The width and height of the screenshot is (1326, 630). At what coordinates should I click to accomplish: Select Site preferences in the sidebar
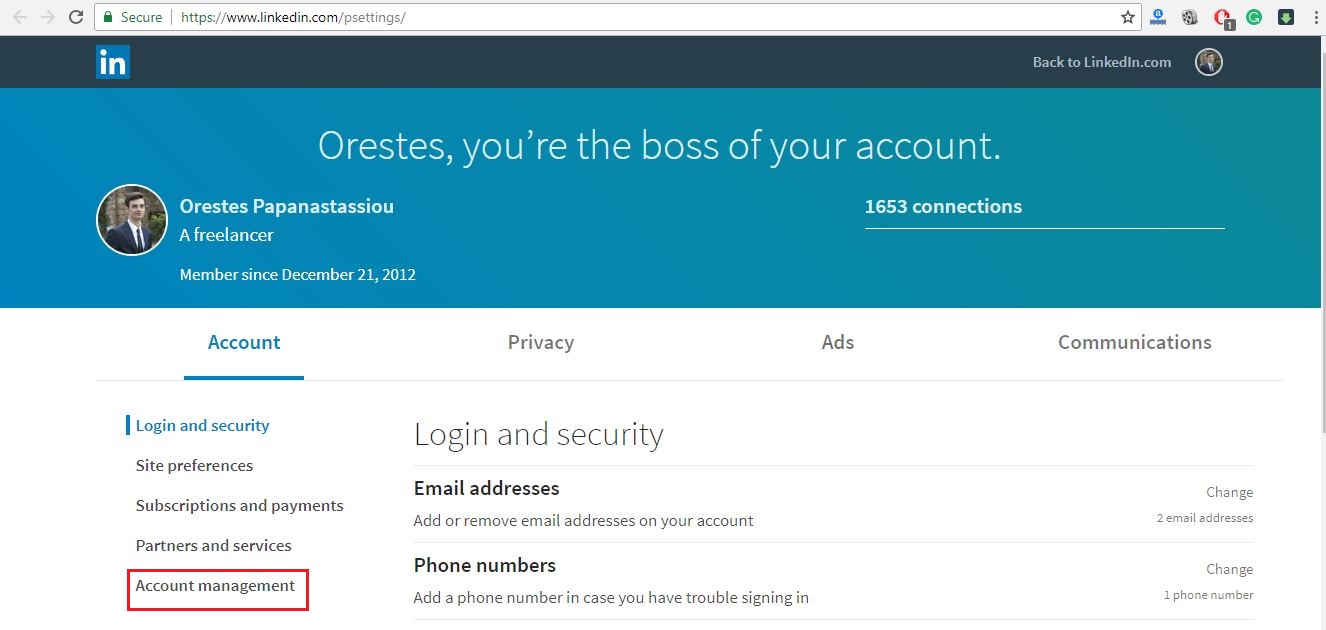(x=194, y=466)
